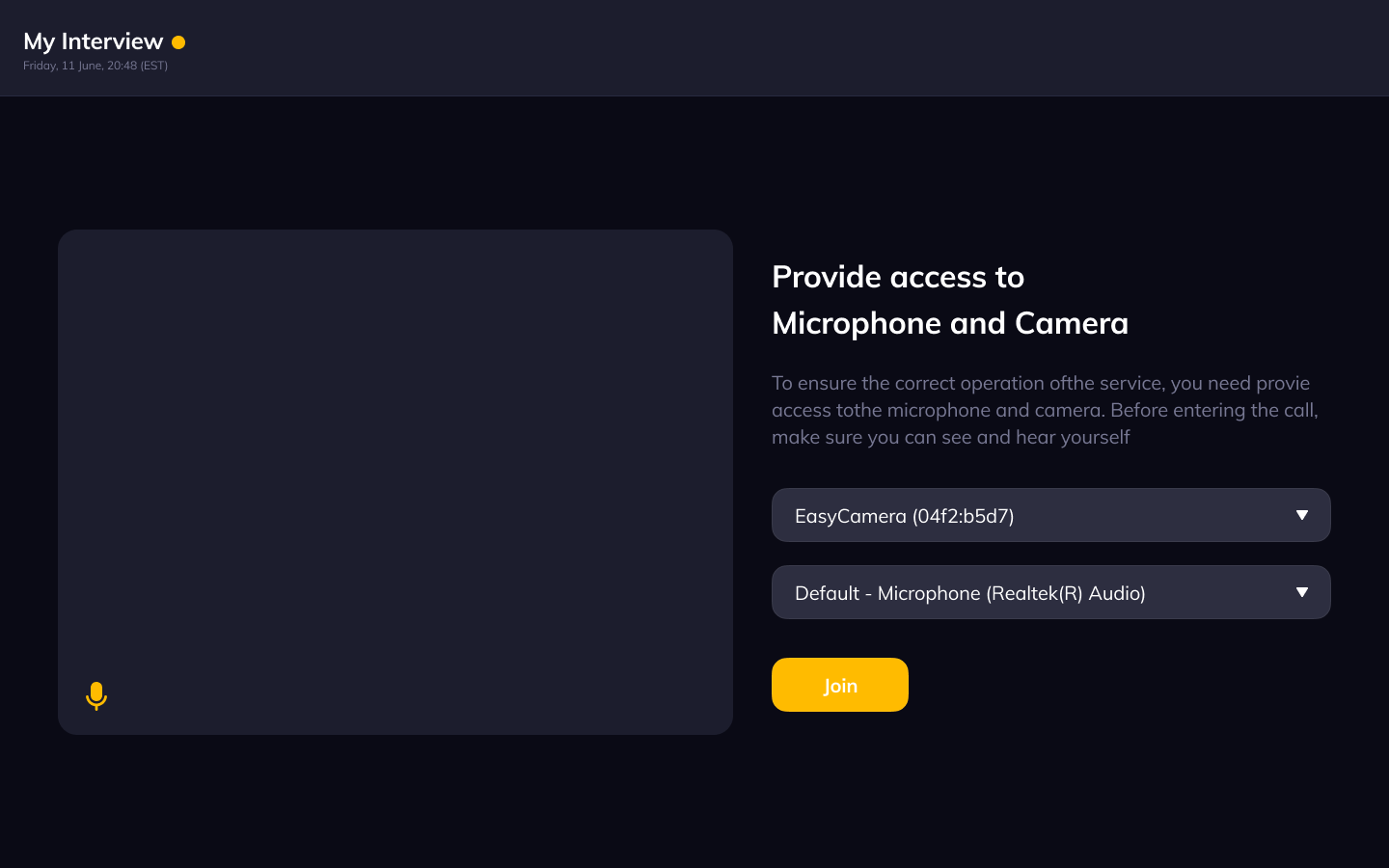Click the yellow status dot beside My Interview
This screenshot has width=1389, height=868.
click(178, 42)
